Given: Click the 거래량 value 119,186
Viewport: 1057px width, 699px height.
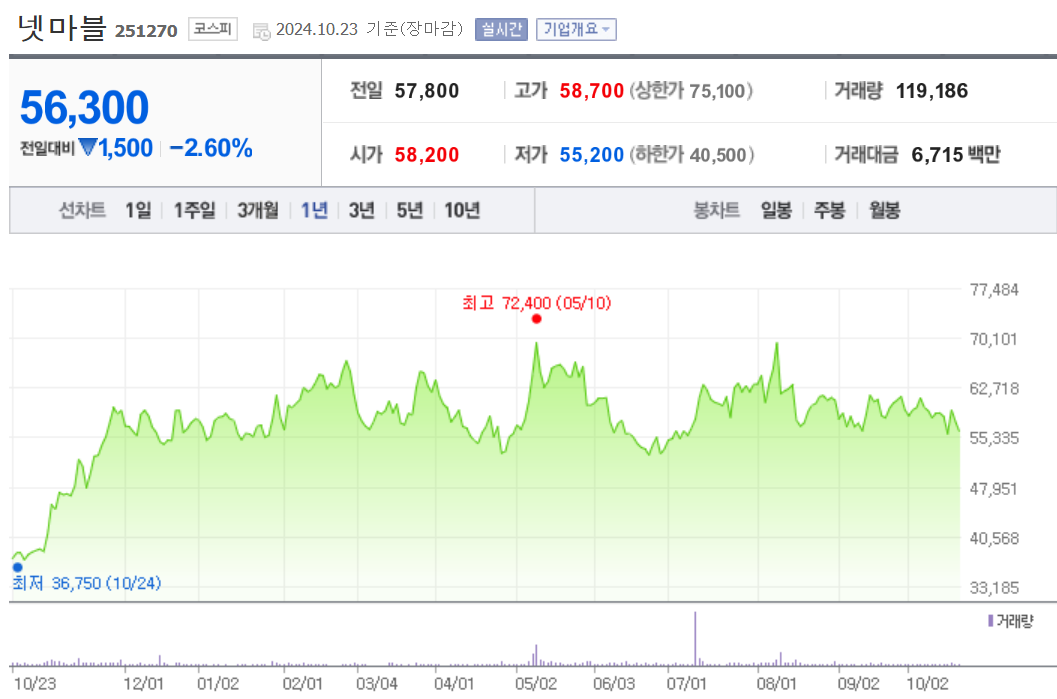Looking at the screenshot, I should 932,91.
